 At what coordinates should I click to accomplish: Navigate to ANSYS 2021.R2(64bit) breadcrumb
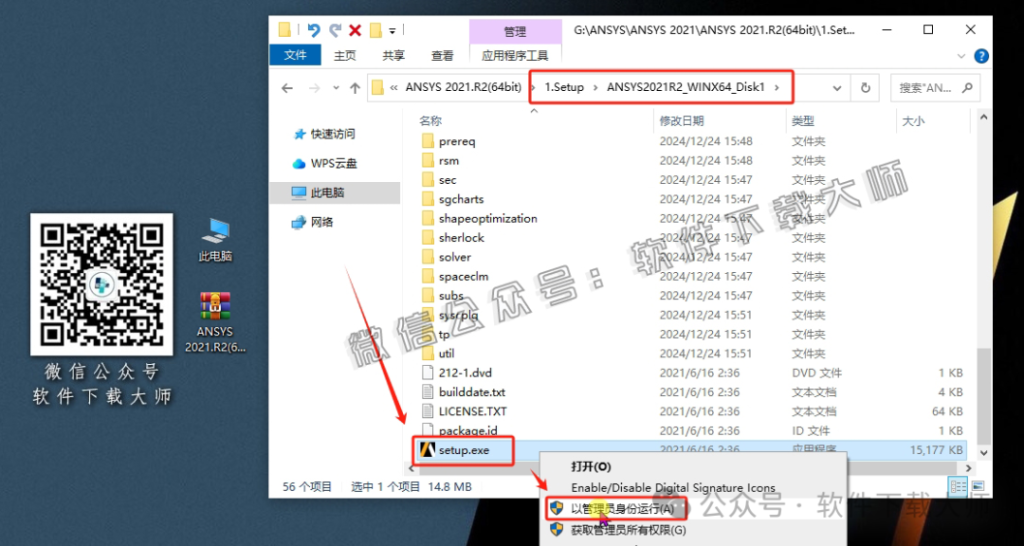[463, 88]
